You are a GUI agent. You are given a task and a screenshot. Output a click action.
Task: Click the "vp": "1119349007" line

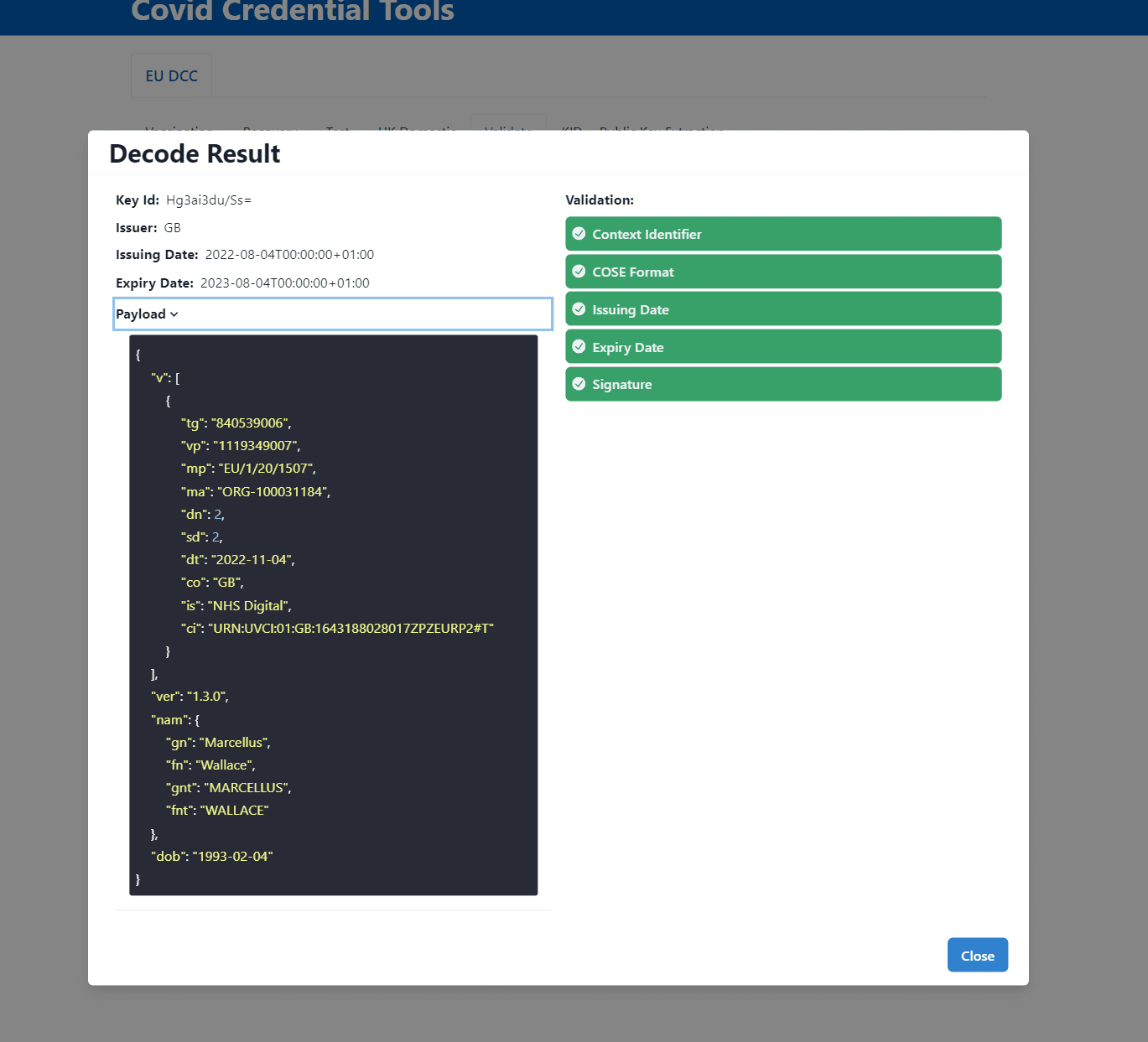[241, 446]
